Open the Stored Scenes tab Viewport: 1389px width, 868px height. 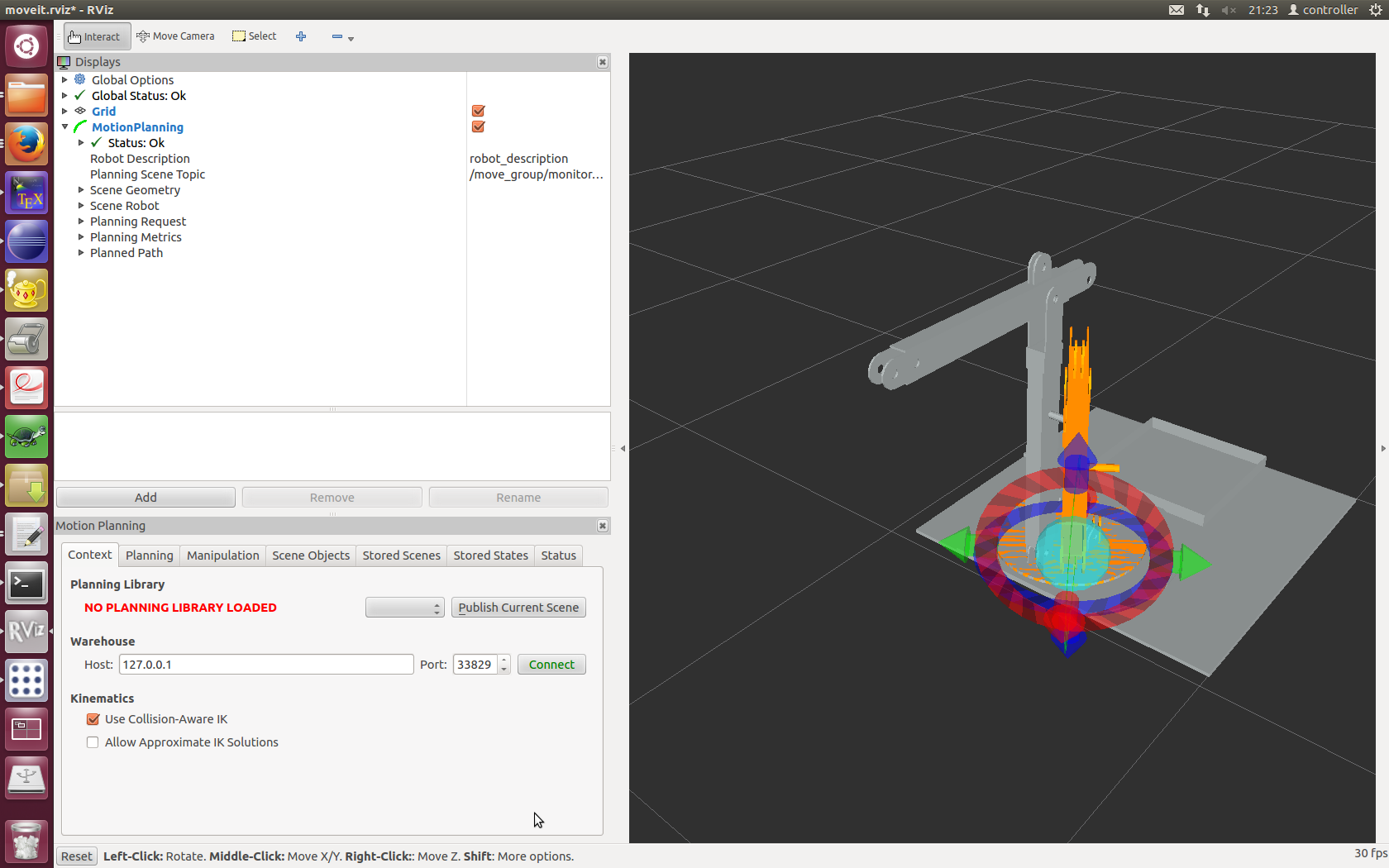pos(401,556)
